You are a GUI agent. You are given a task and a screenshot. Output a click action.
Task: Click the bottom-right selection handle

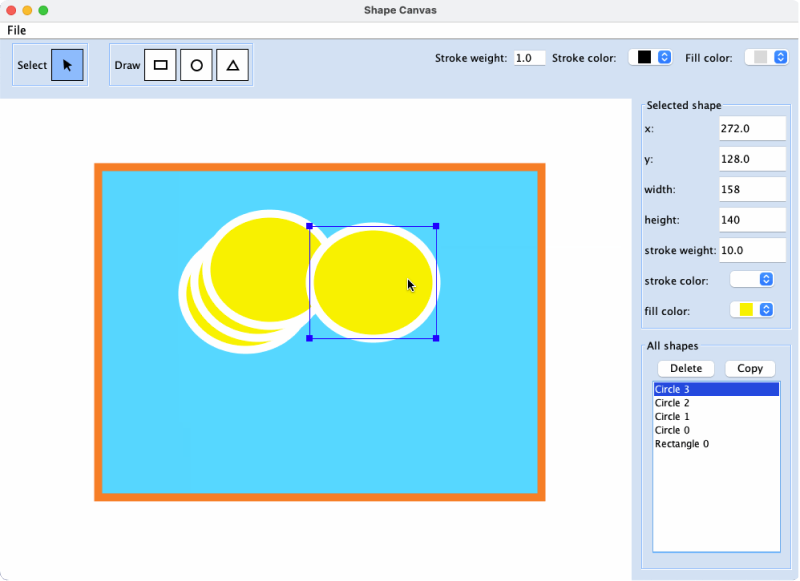click(436, 338)
